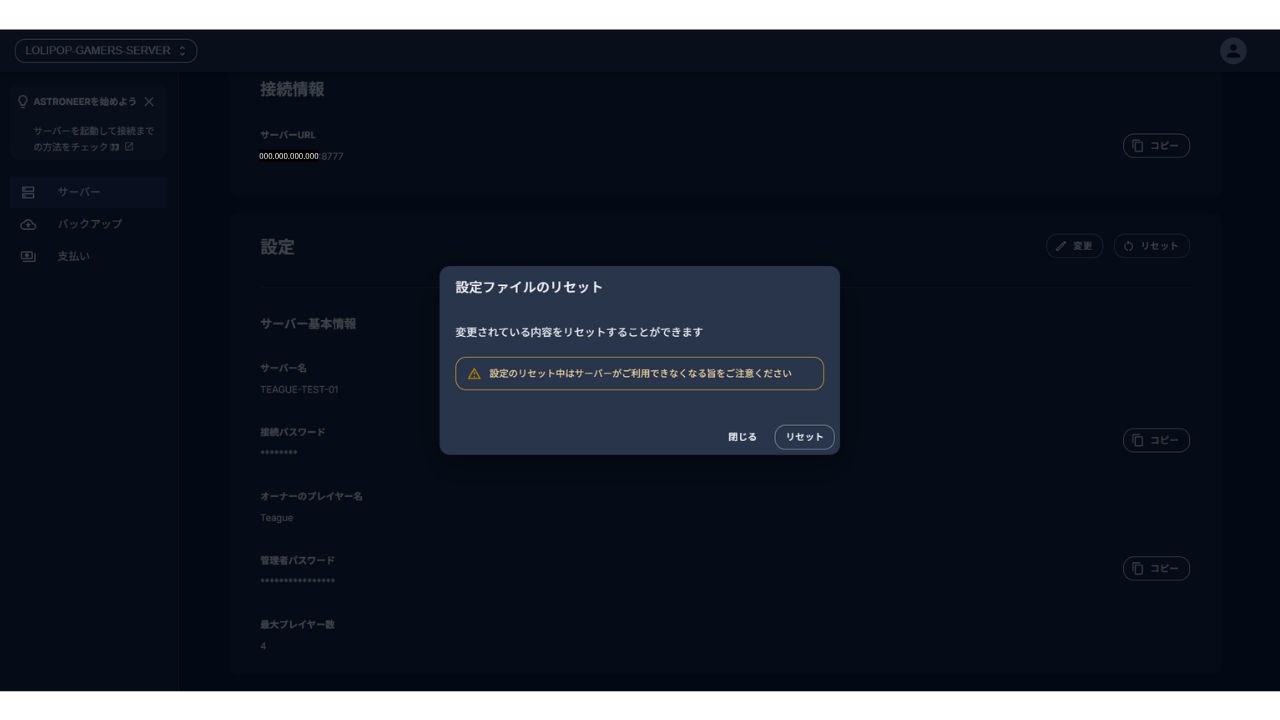Click the cloud backup icon in the sidebar

pos(28,224)
